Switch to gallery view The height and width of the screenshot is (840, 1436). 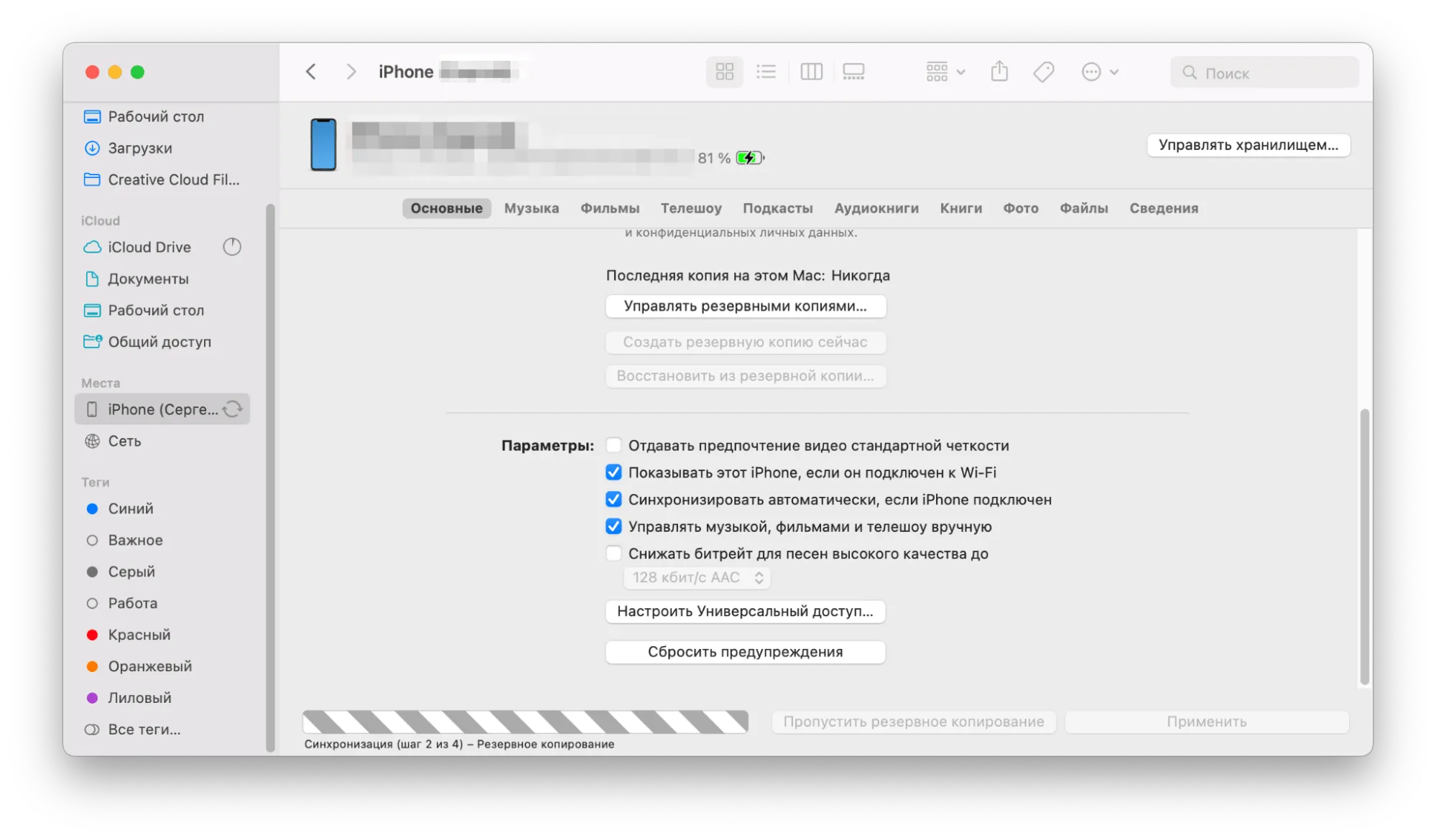pos(853,72)
